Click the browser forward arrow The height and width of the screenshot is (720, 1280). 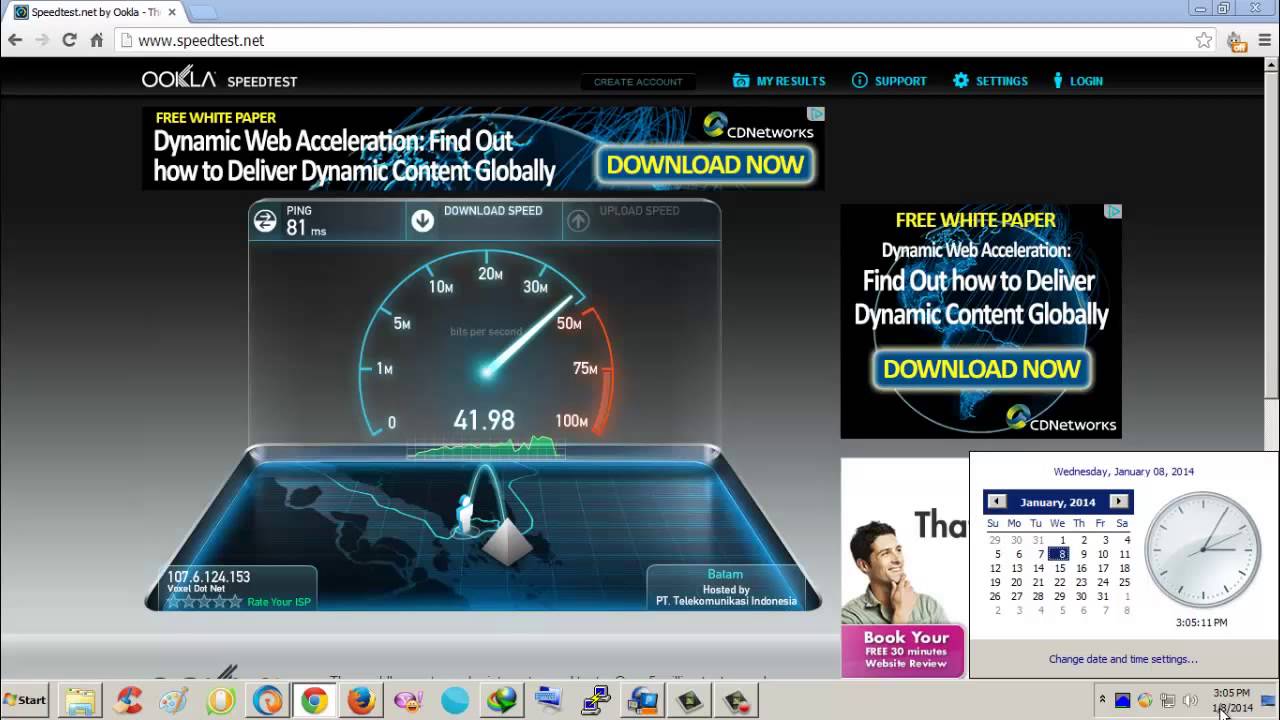pyautogui.click(x=42, y=40)
